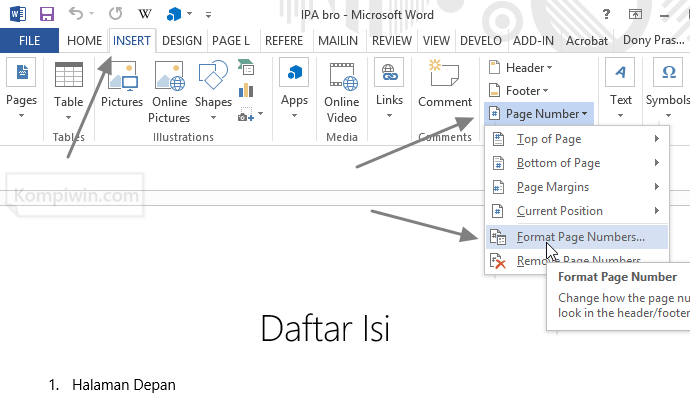The width and height of the screenshot is (690, 394).
Task: Open the Shapes gallery
Action: (x=213, y=90)
